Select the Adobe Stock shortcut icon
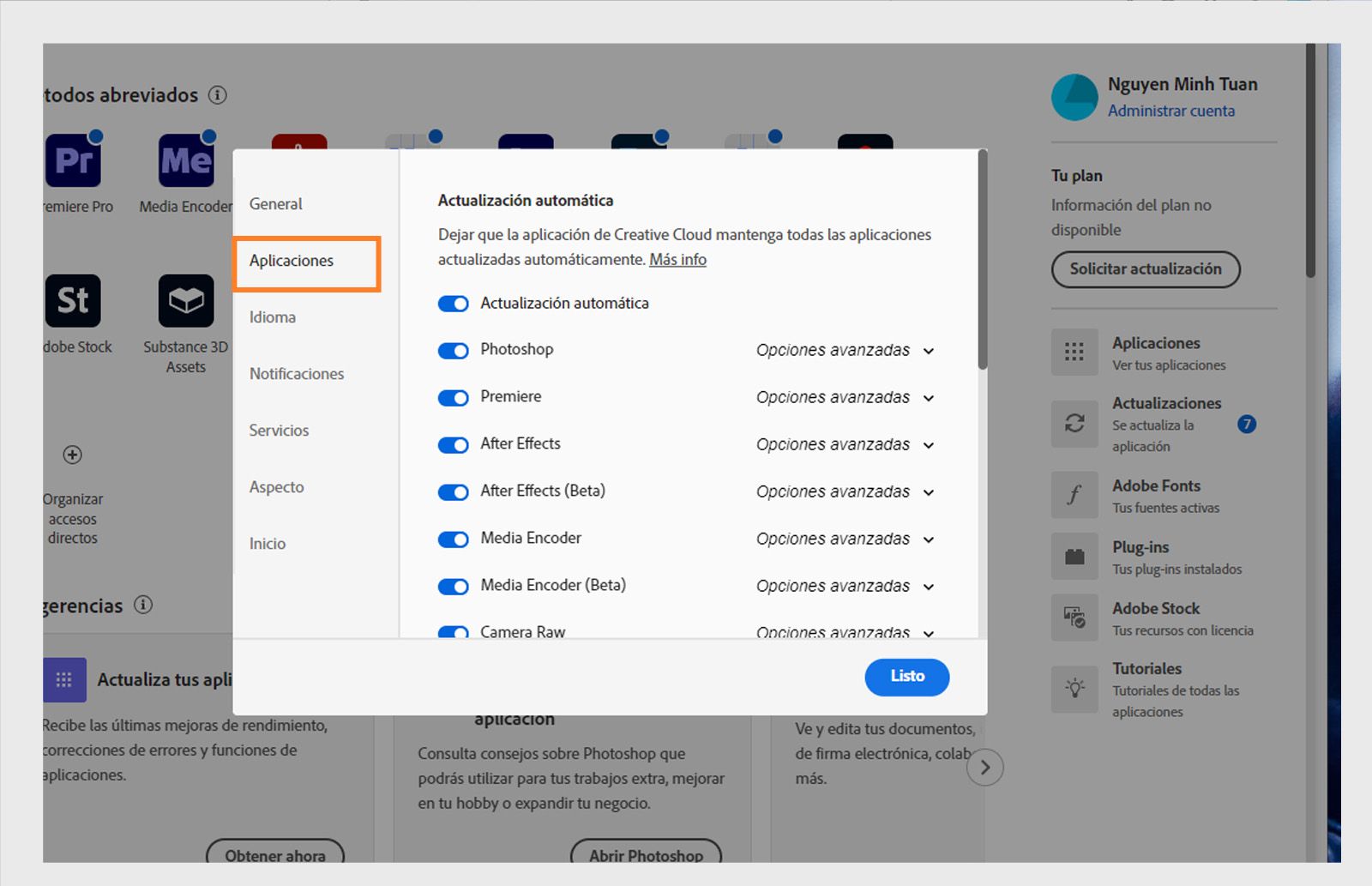This screenshot has width=1372, height=886. 74,302
